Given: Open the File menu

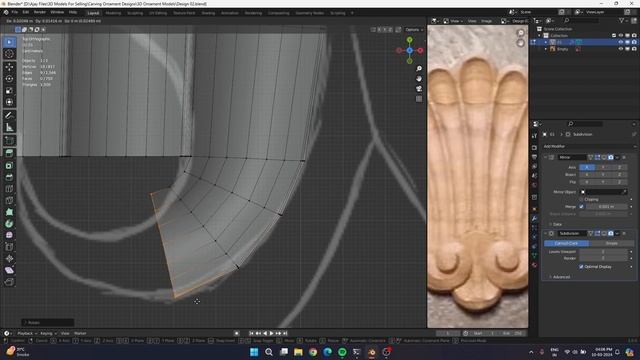Looking at the screenshot, I should coord(15,13).
